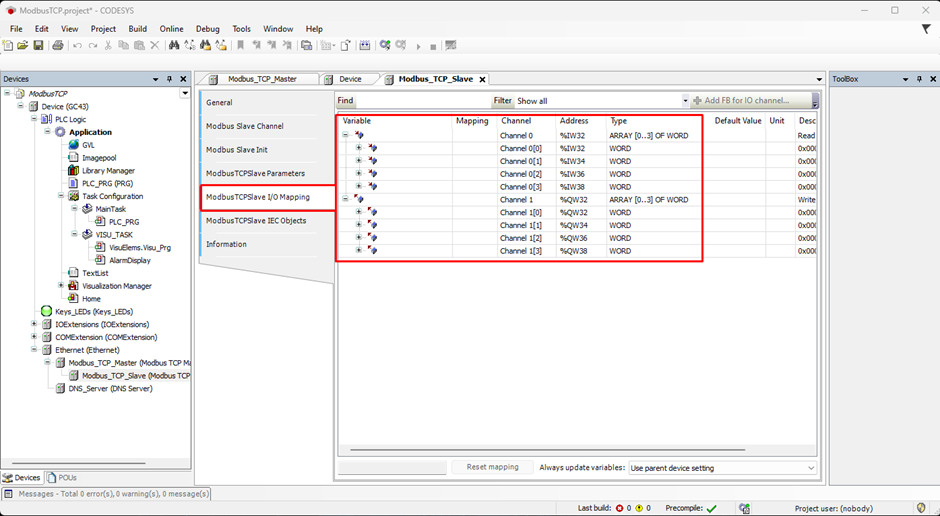The width and height of the screenshot is (940, 516).
Task: Switch to the POUs bottom tab
Action: pos(62,478)
